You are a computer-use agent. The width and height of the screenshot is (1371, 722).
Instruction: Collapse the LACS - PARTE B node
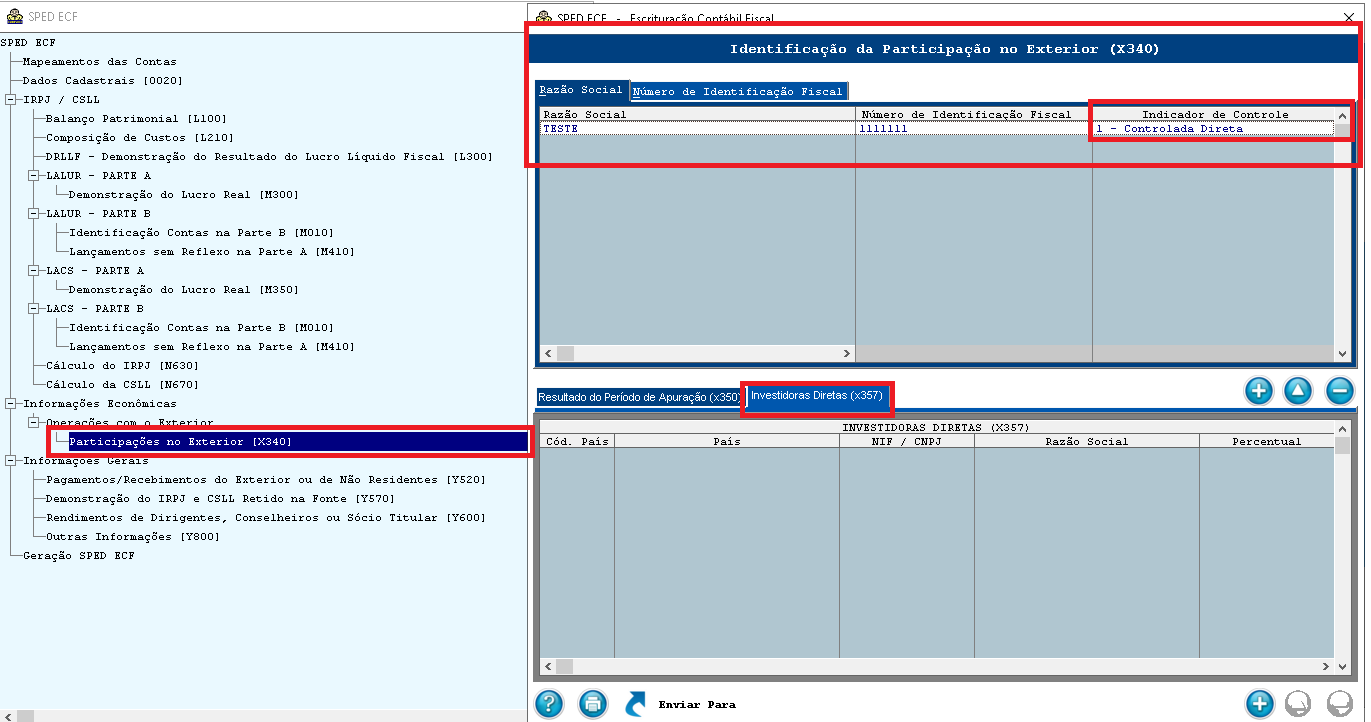tap(34, 308)
